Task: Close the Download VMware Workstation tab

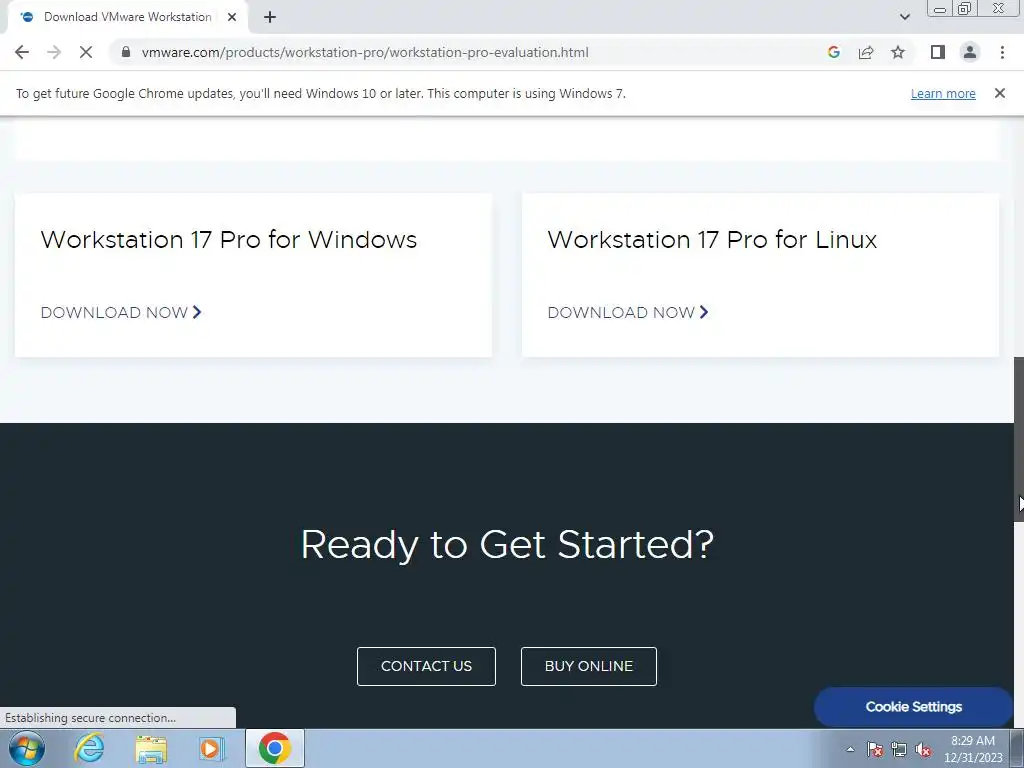Action: click(x=232, y=17)
